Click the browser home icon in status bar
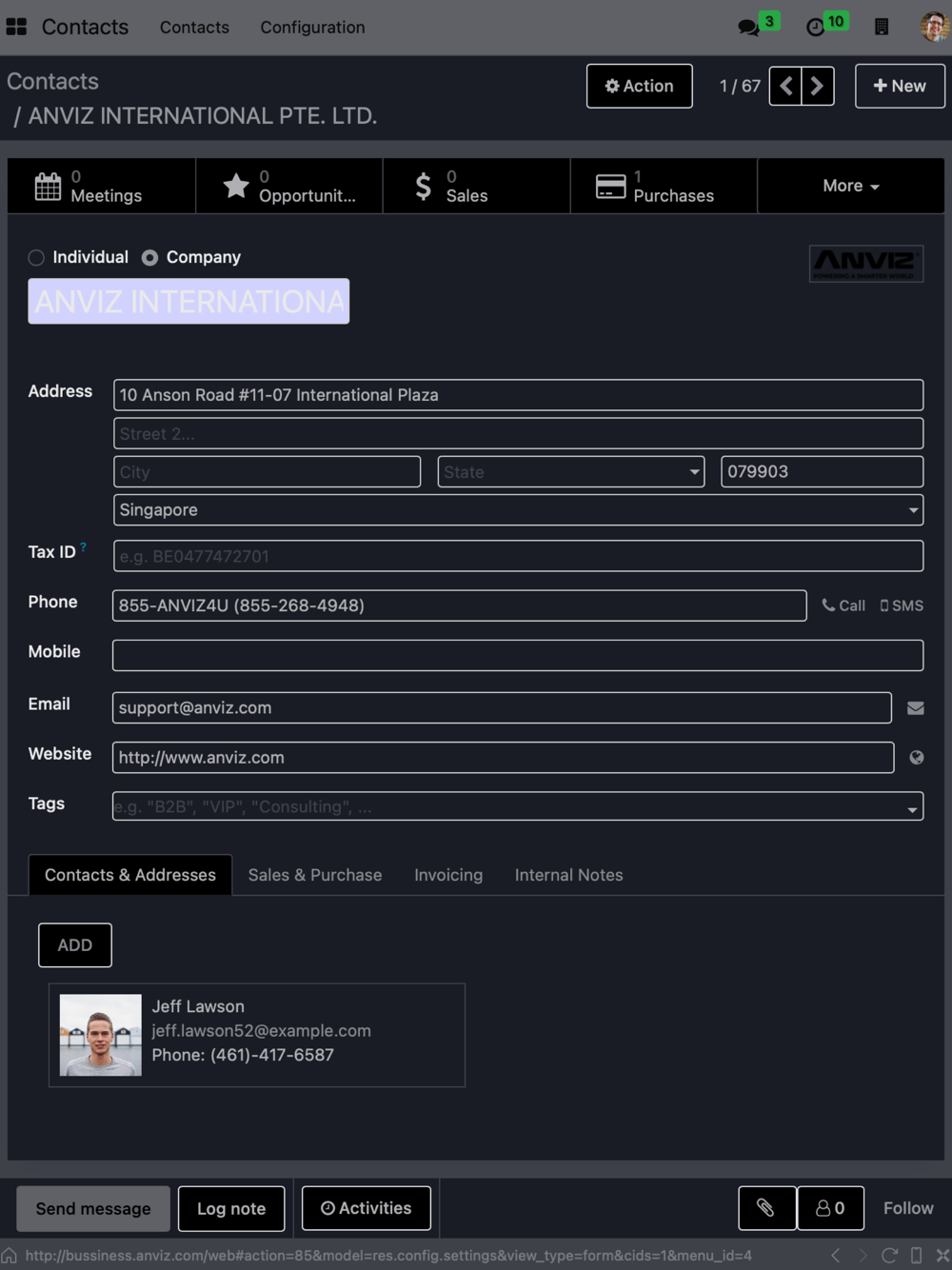952x1270 pixels. tap(10, 1256)
